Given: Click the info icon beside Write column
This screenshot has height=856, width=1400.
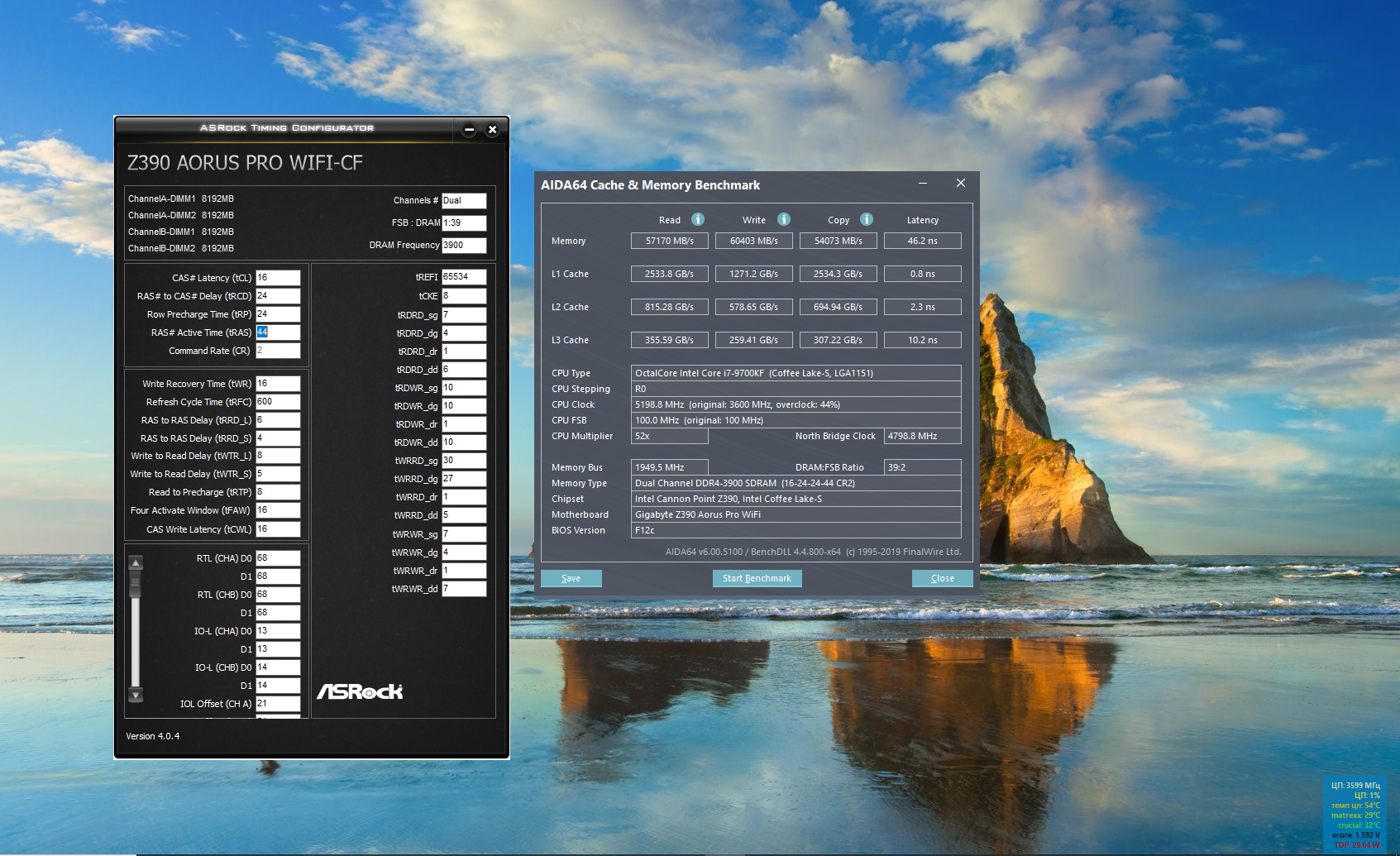Looking at the screenshot, I should coord(784,219).
